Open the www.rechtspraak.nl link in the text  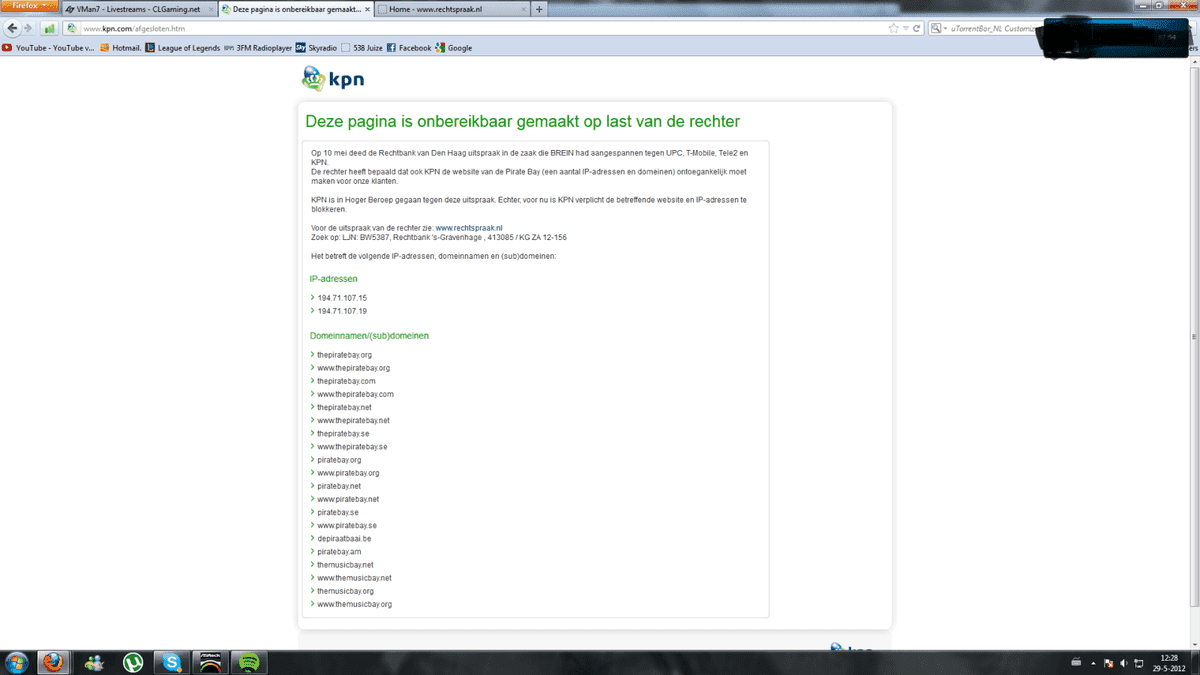tap(468, 228)
